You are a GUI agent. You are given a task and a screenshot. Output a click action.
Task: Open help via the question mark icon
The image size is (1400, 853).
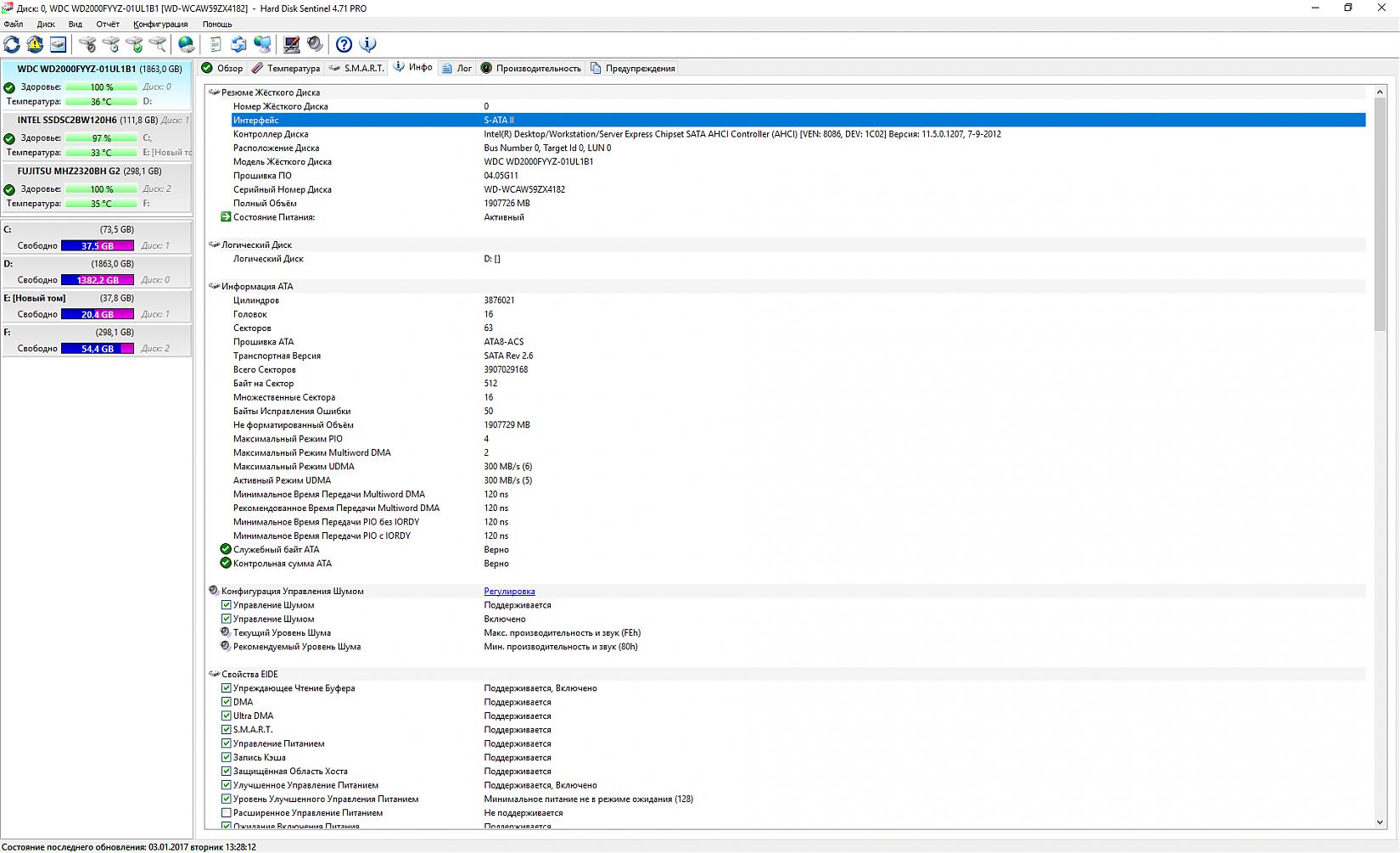pos(344,44)
